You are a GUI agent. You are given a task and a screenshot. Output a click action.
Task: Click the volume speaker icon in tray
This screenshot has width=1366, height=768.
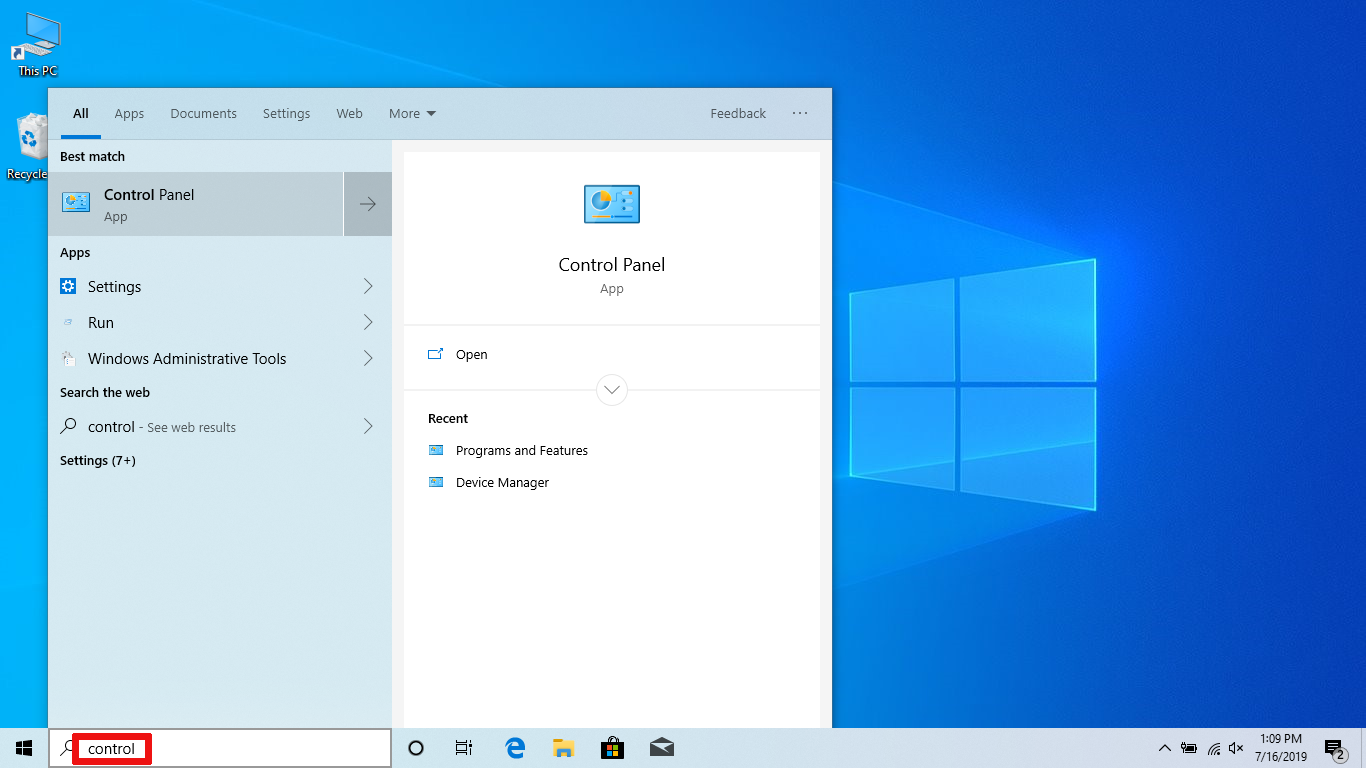coord(1237,748)
